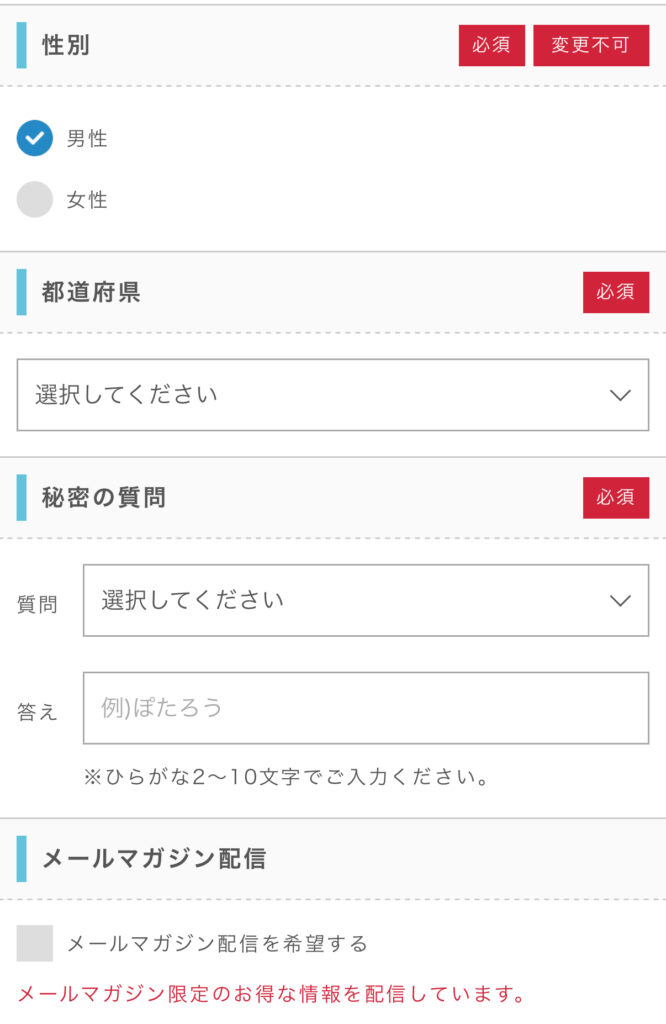Click the 男性 label text
This screenshot has width=666, height=1024.
87,138
